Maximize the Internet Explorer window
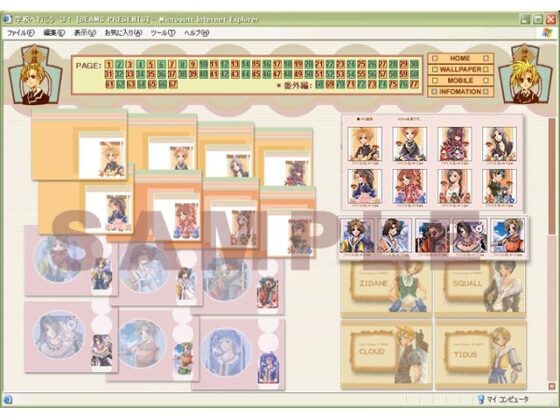Screen dimensions: 560x420 (x=538, y=19)
